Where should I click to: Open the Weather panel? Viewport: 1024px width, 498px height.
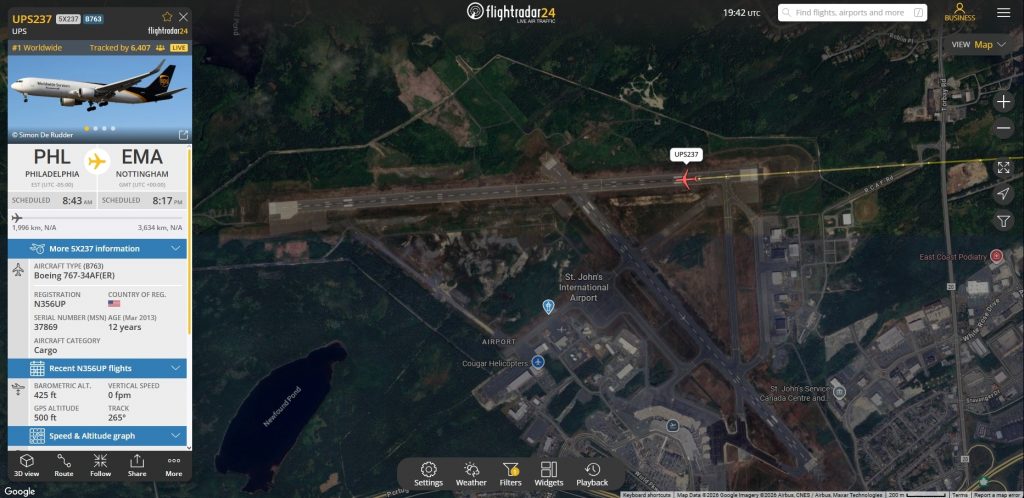[x=471, y=474]
